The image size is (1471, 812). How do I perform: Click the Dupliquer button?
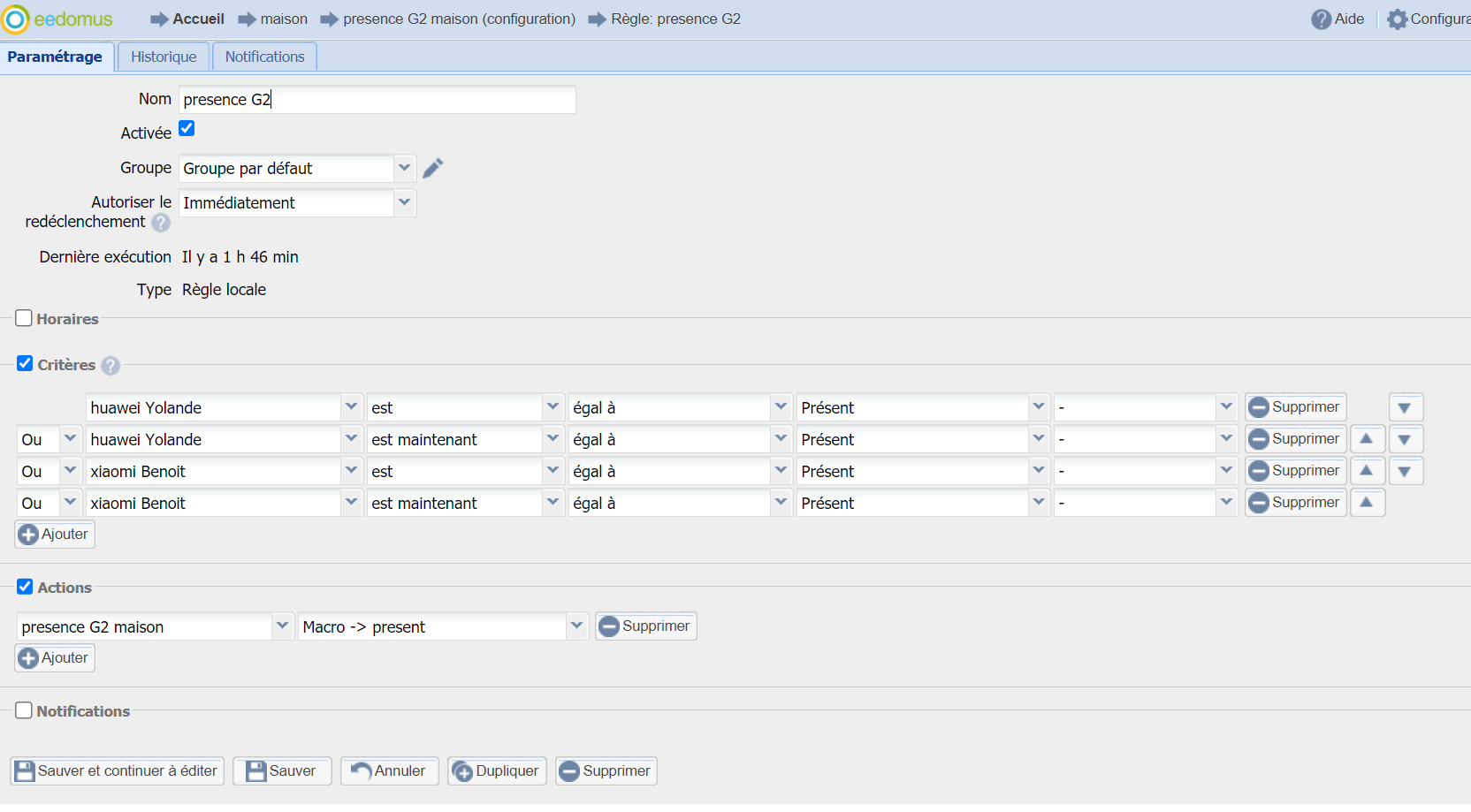pyautogui.click(x=497, y=770)
